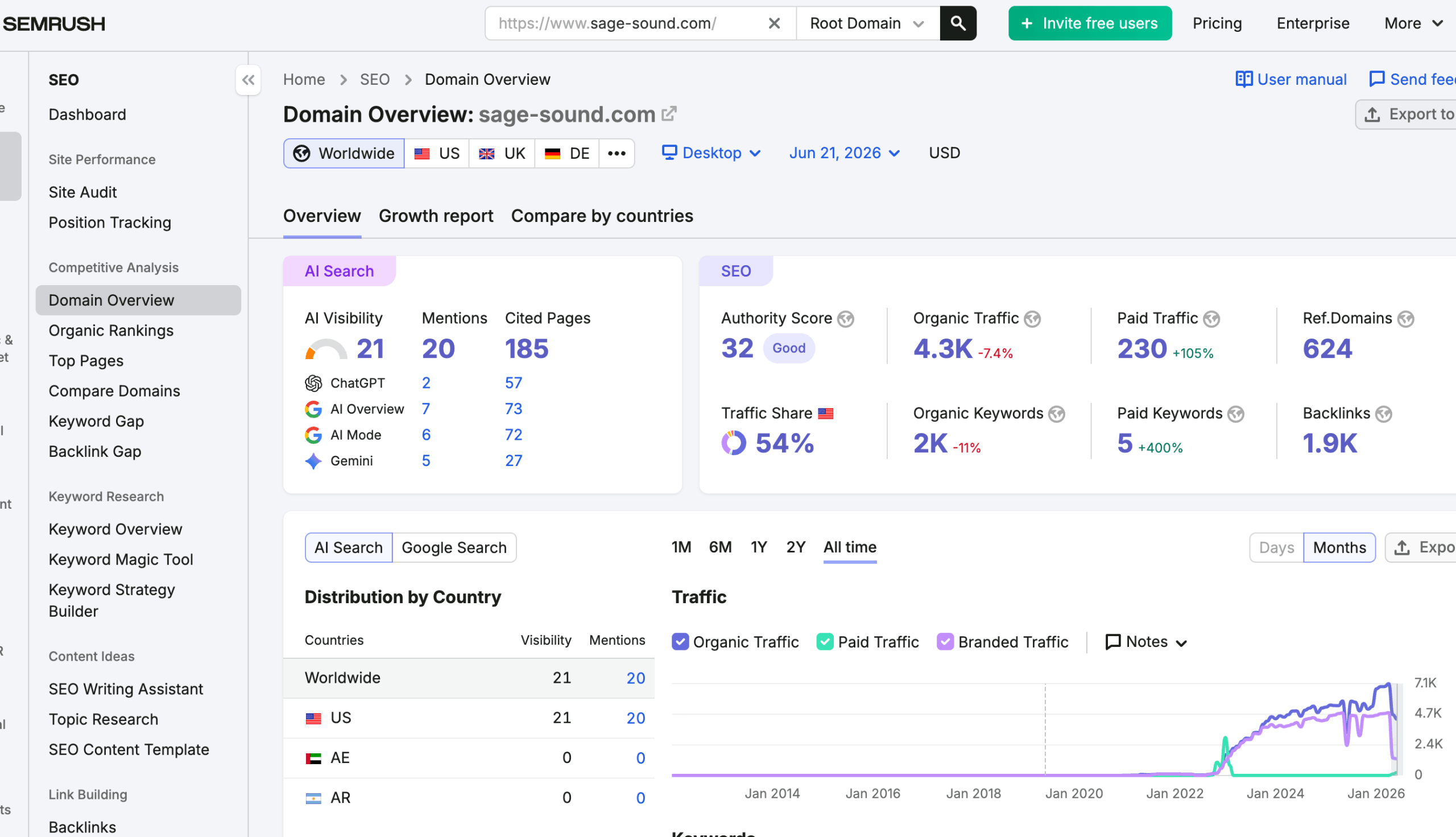Click Paid Traffic globe icon
Image resolution: width=1456 pixels, height=837 pixels.
(1212, 319)
